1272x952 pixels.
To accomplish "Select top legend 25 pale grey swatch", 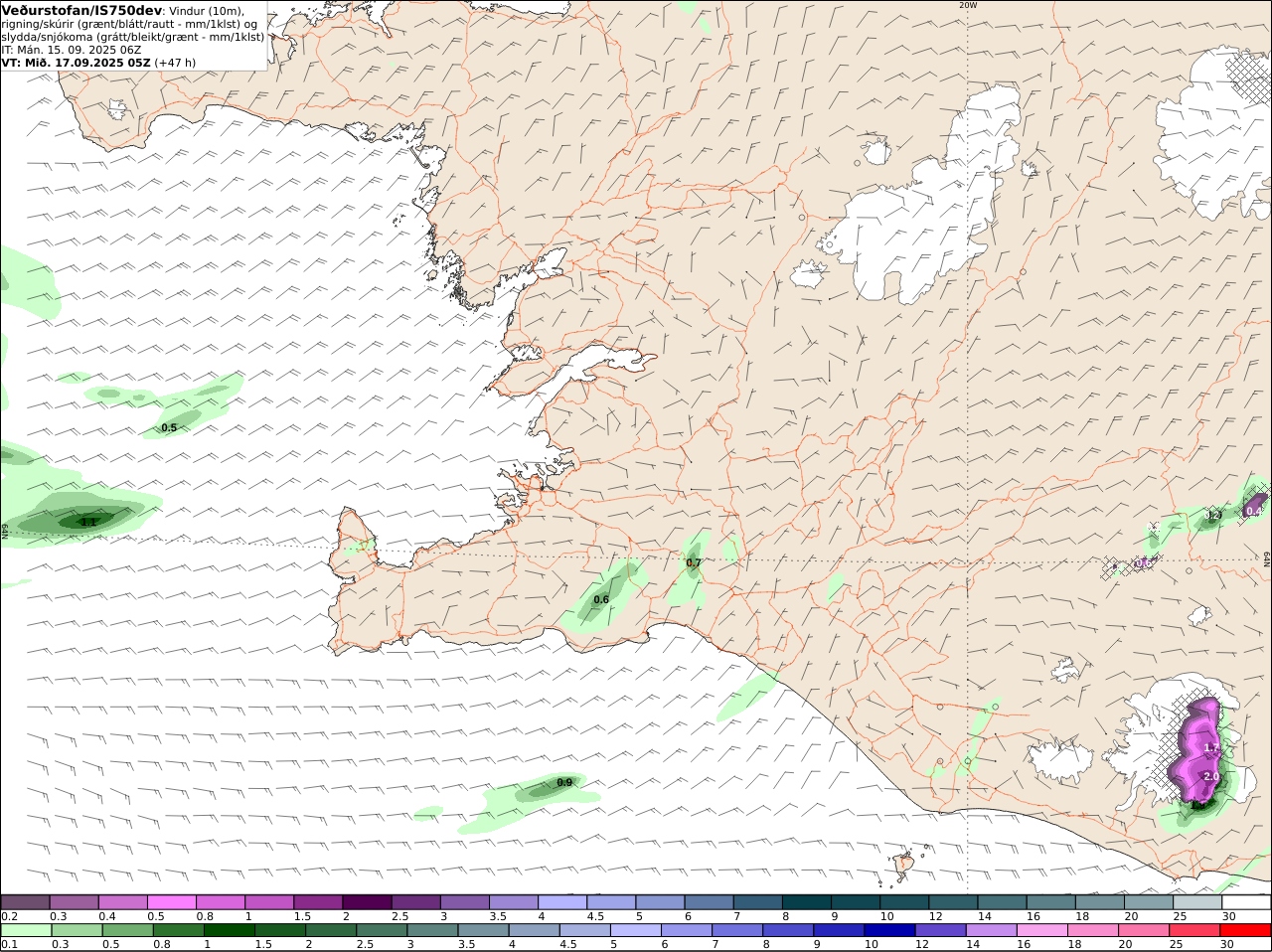I will [x=1197, y=901].
